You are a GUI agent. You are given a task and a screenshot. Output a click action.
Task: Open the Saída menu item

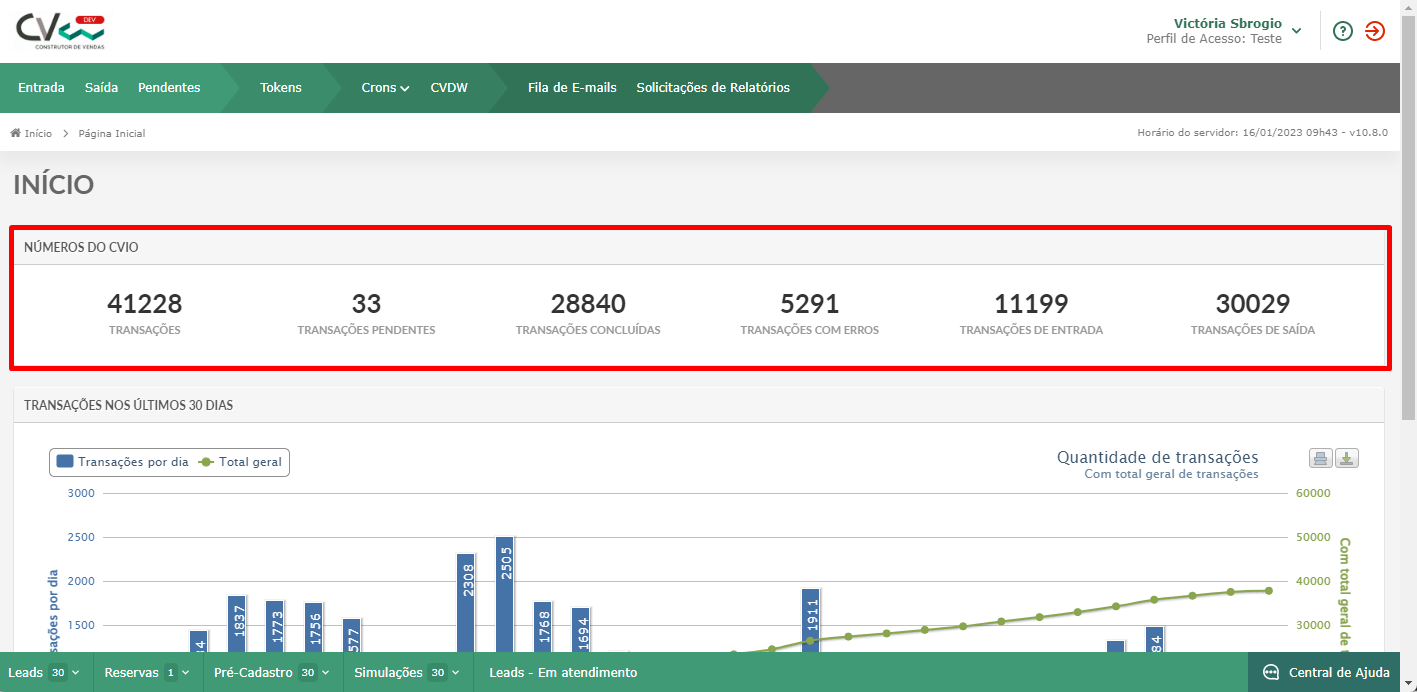101,88
